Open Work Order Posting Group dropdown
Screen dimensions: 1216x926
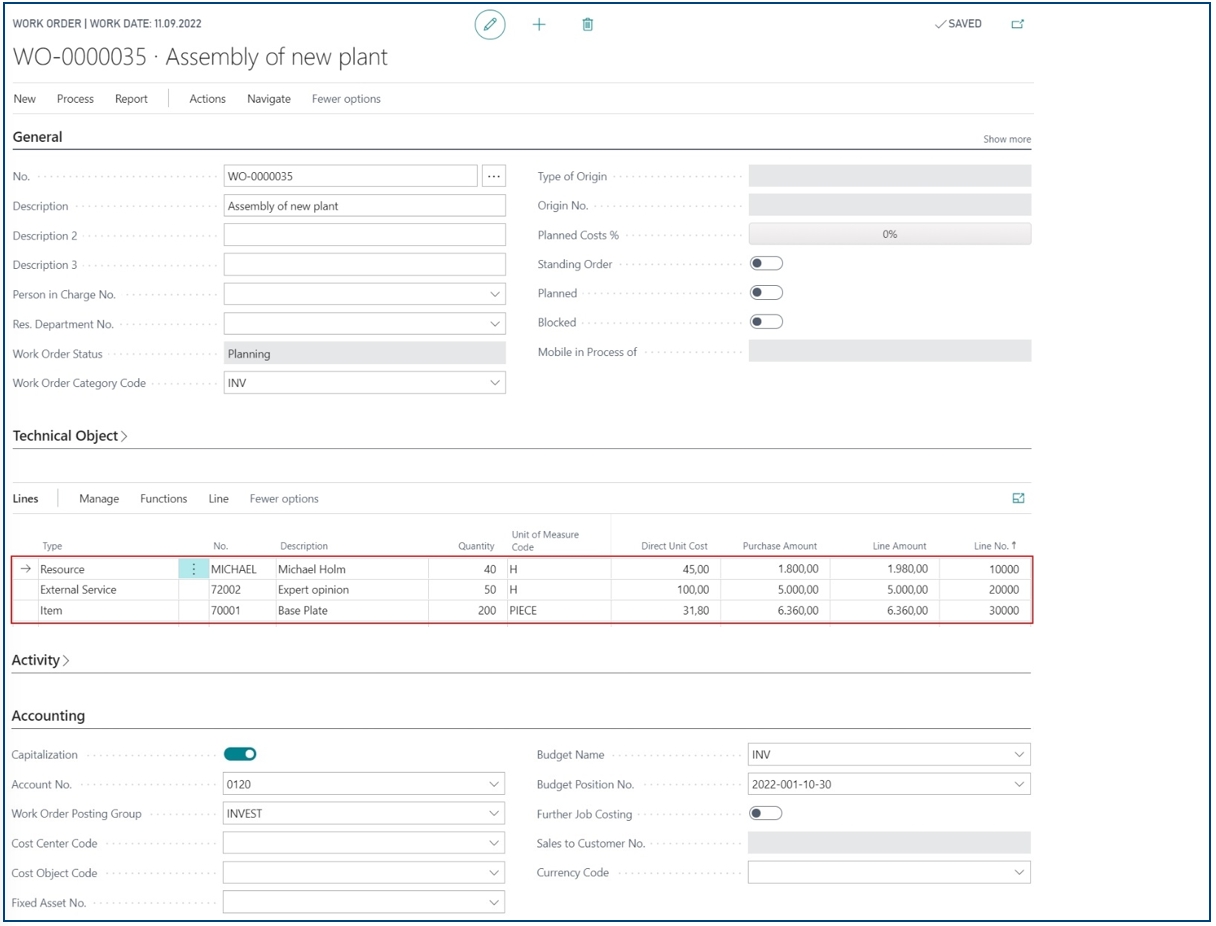(x=495, y=813)
